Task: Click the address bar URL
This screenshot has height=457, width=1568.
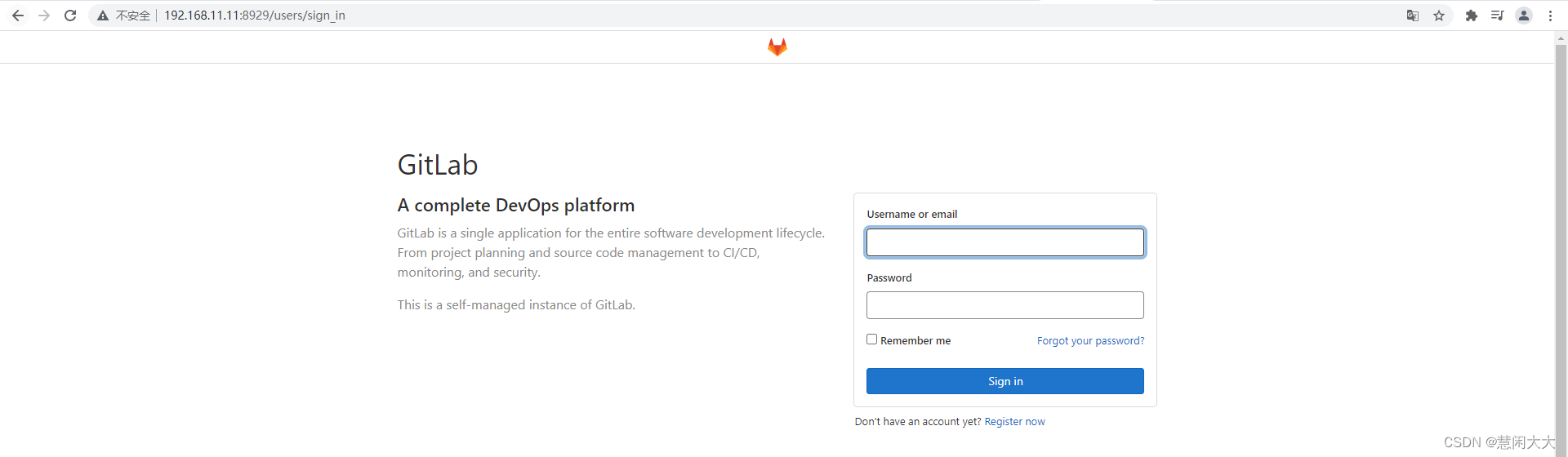Action: tap(255, 16)
